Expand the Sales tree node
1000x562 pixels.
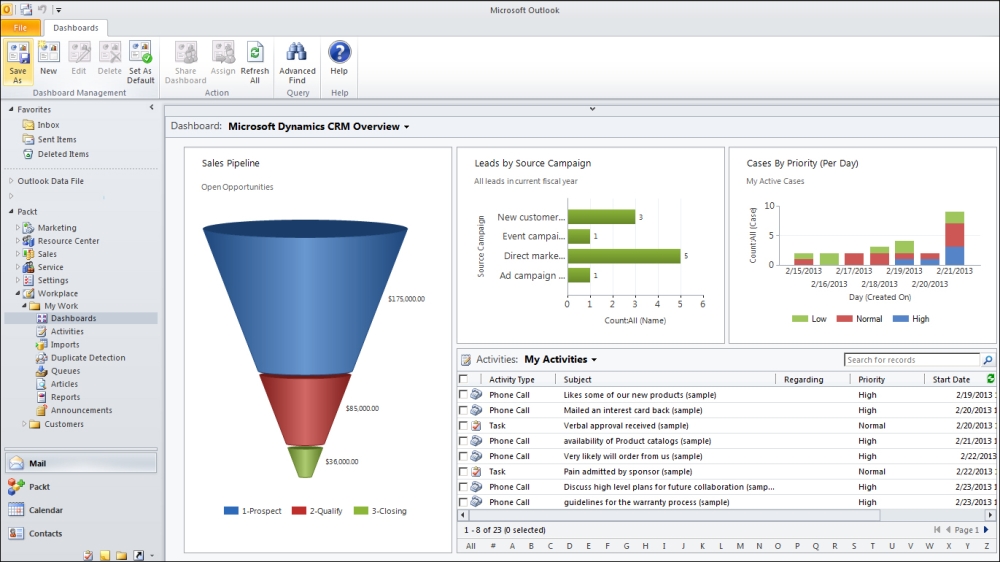[x=17, y=254]
